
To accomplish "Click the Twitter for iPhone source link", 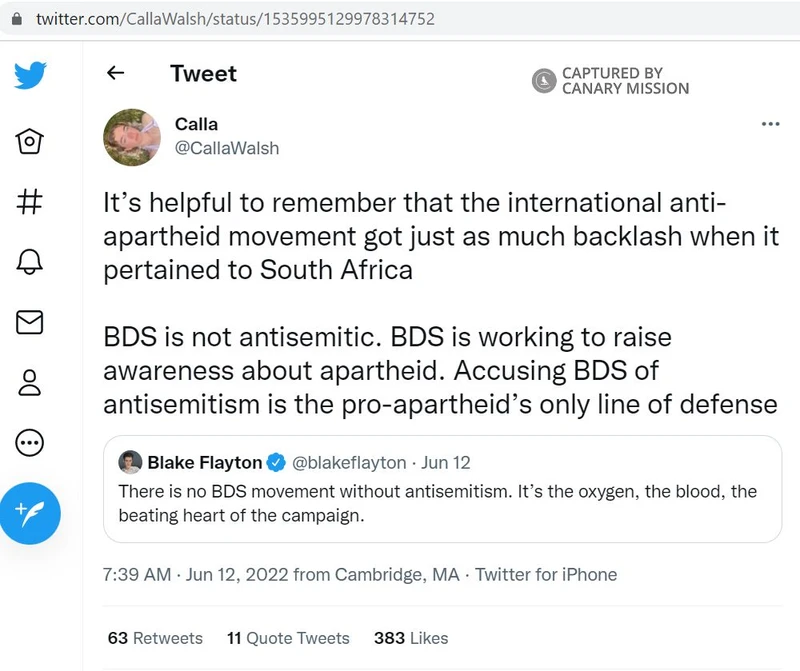I will coord(546,575).
